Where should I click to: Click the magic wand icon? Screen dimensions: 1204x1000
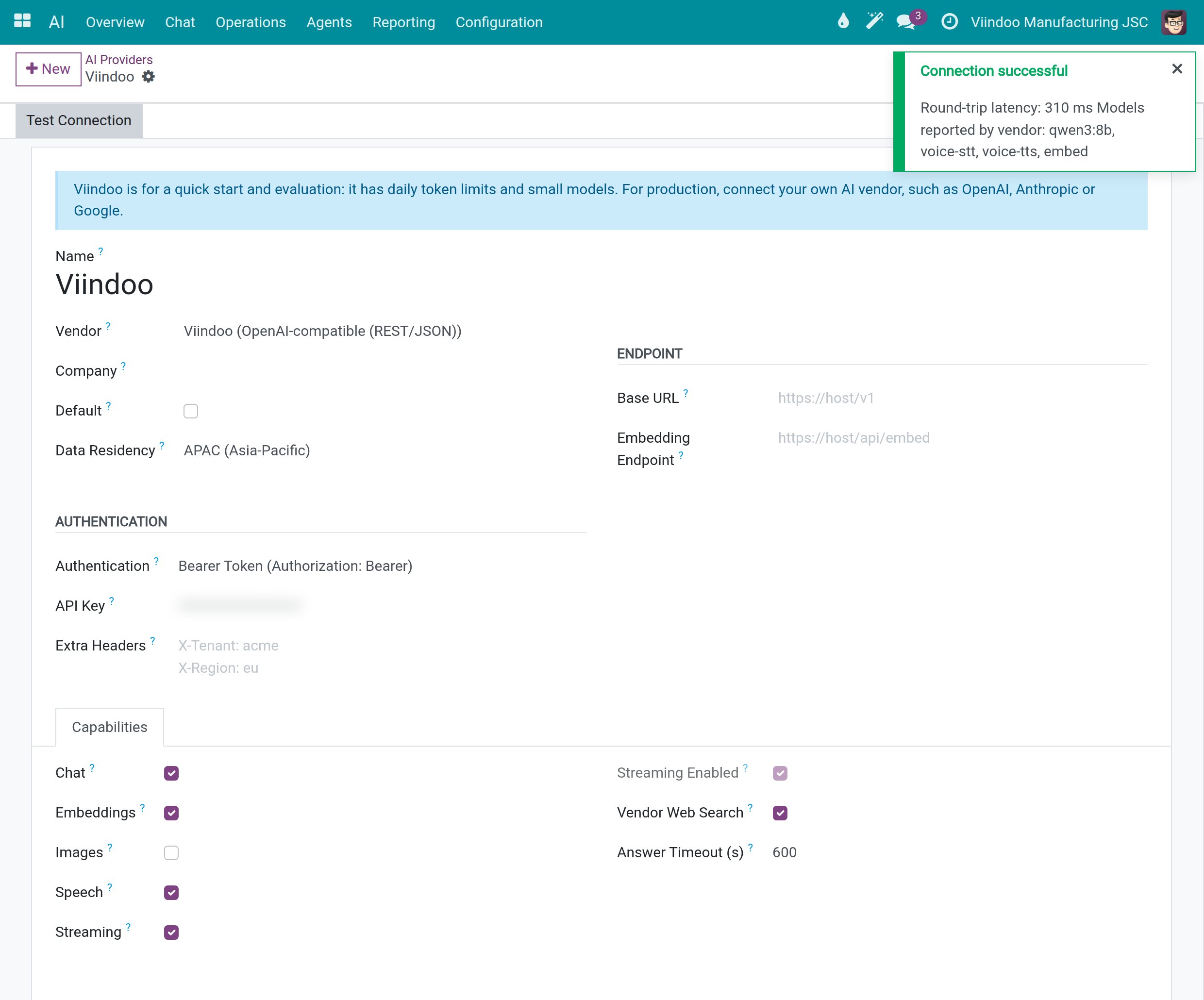coord(874,21)
